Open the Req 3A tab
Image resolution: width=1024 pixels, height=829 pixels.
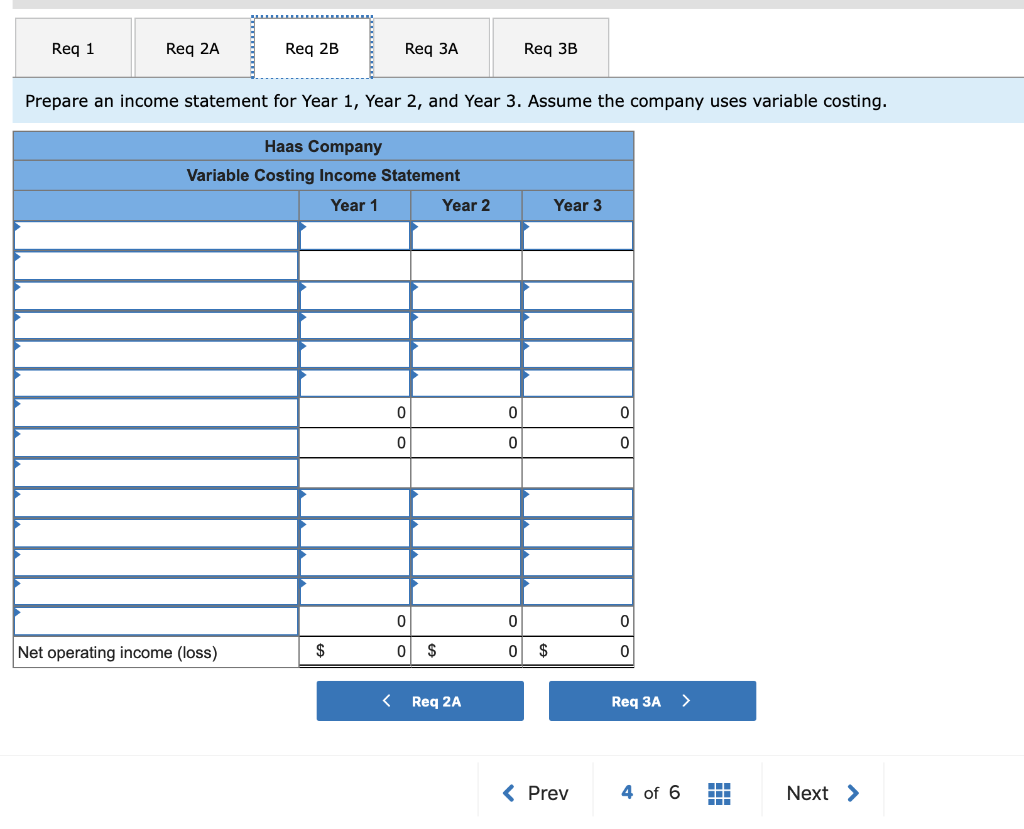pos(432,47)
